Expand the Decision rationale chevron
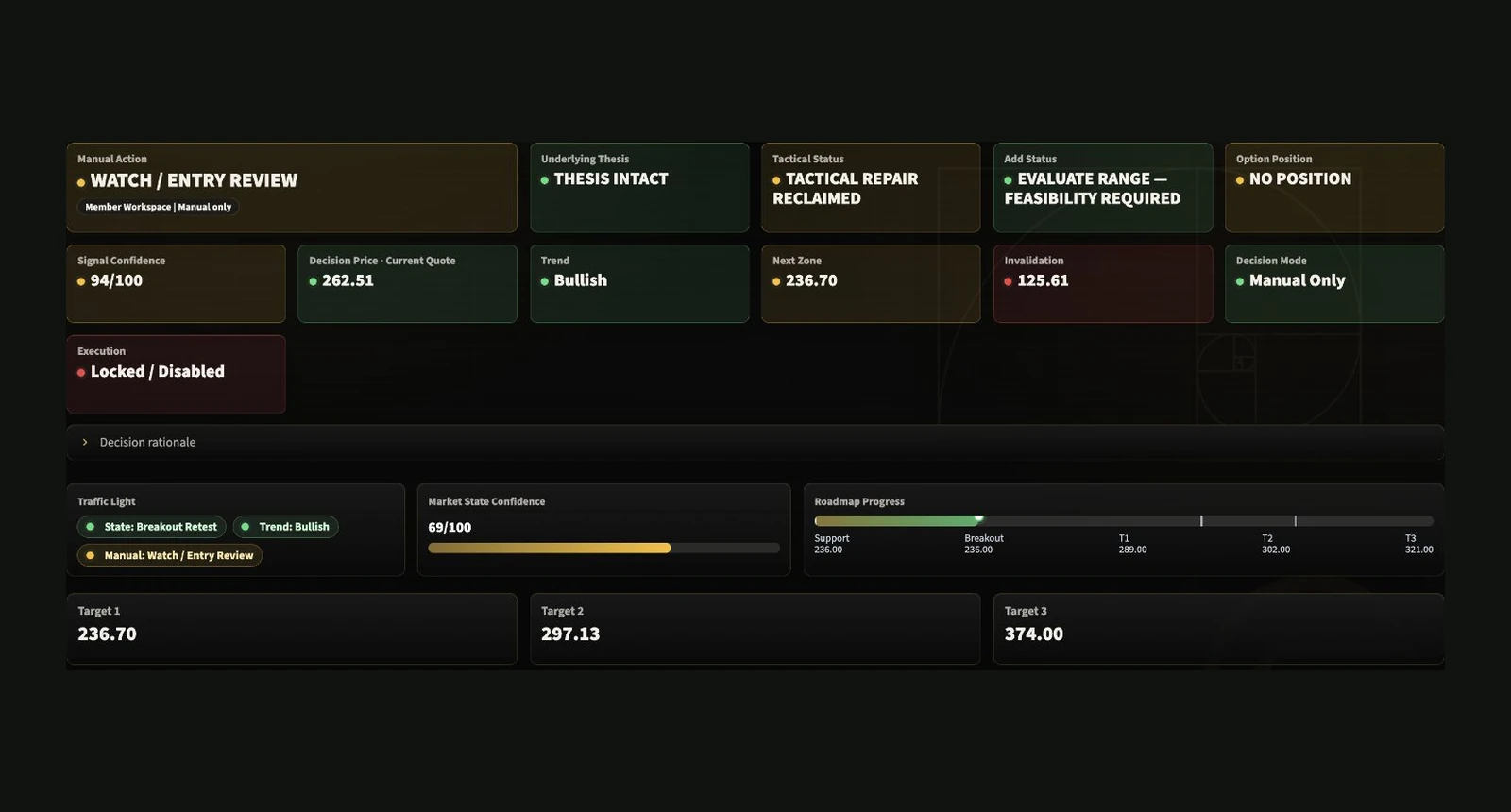The width and height of the screenshot is (1511, 812). [85, 442]
